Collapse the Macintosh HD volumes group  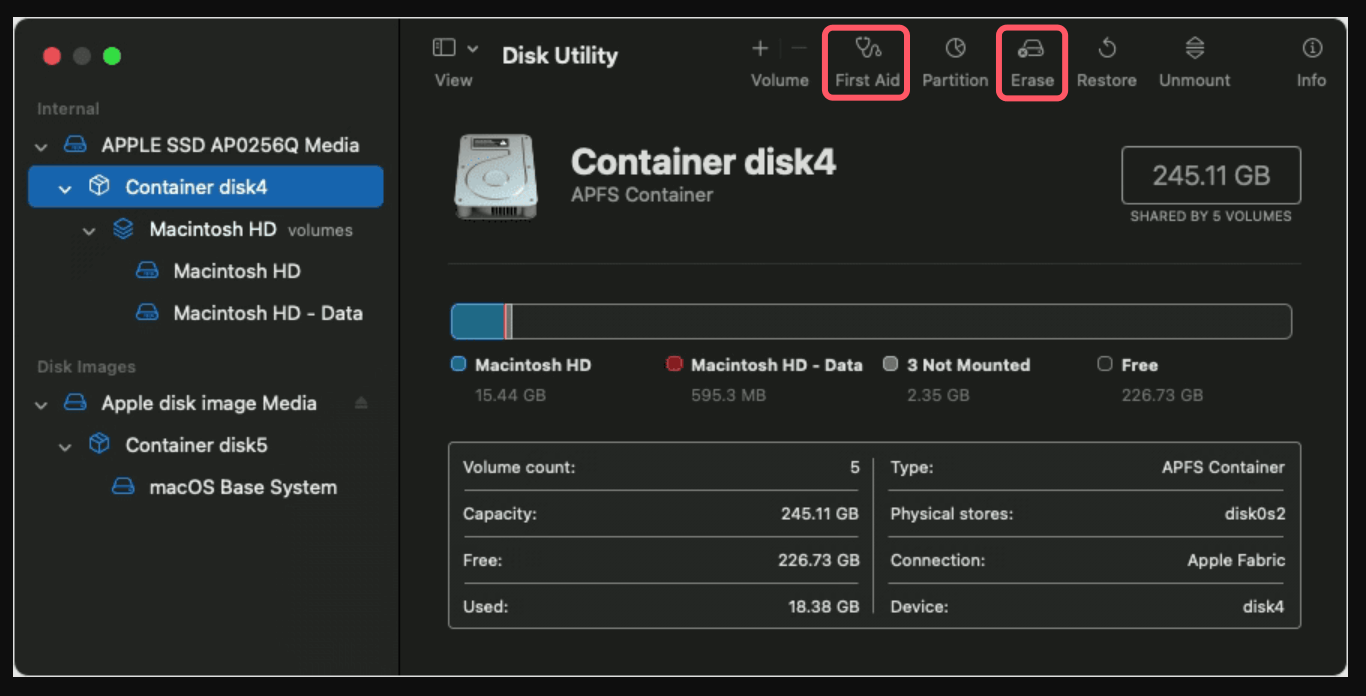88,229
